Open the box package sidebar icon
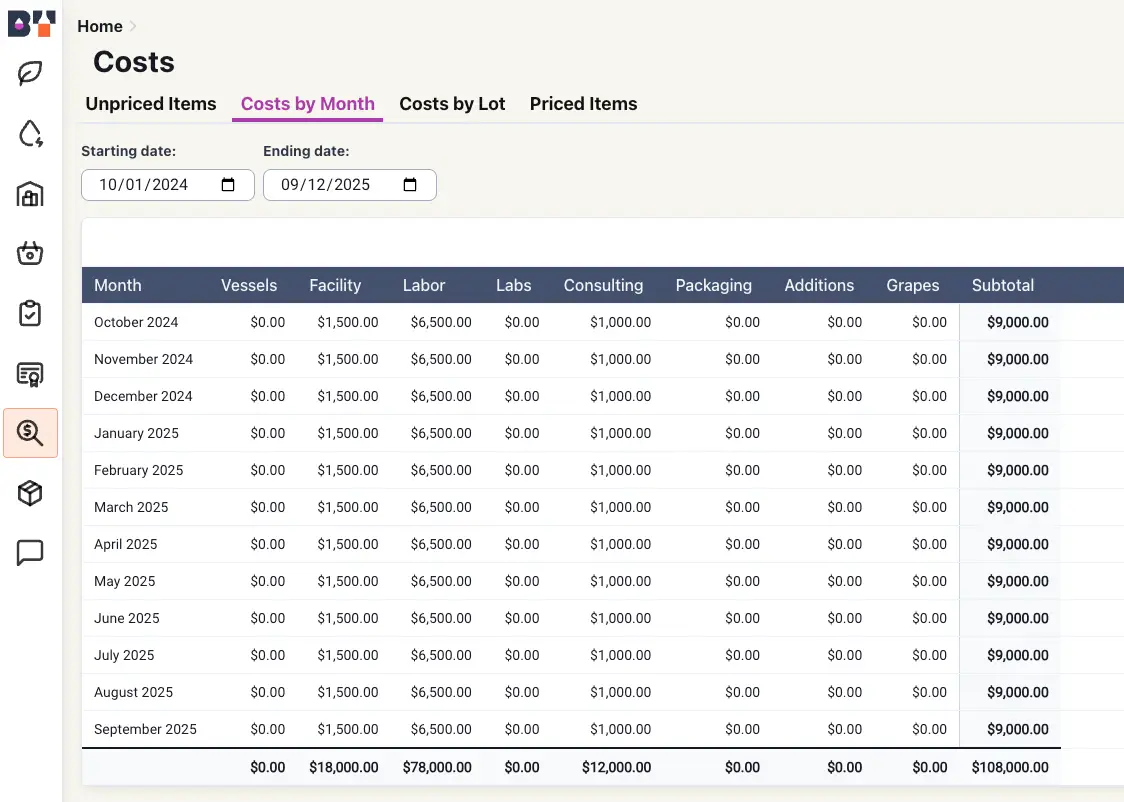 [x=31, y=493]
